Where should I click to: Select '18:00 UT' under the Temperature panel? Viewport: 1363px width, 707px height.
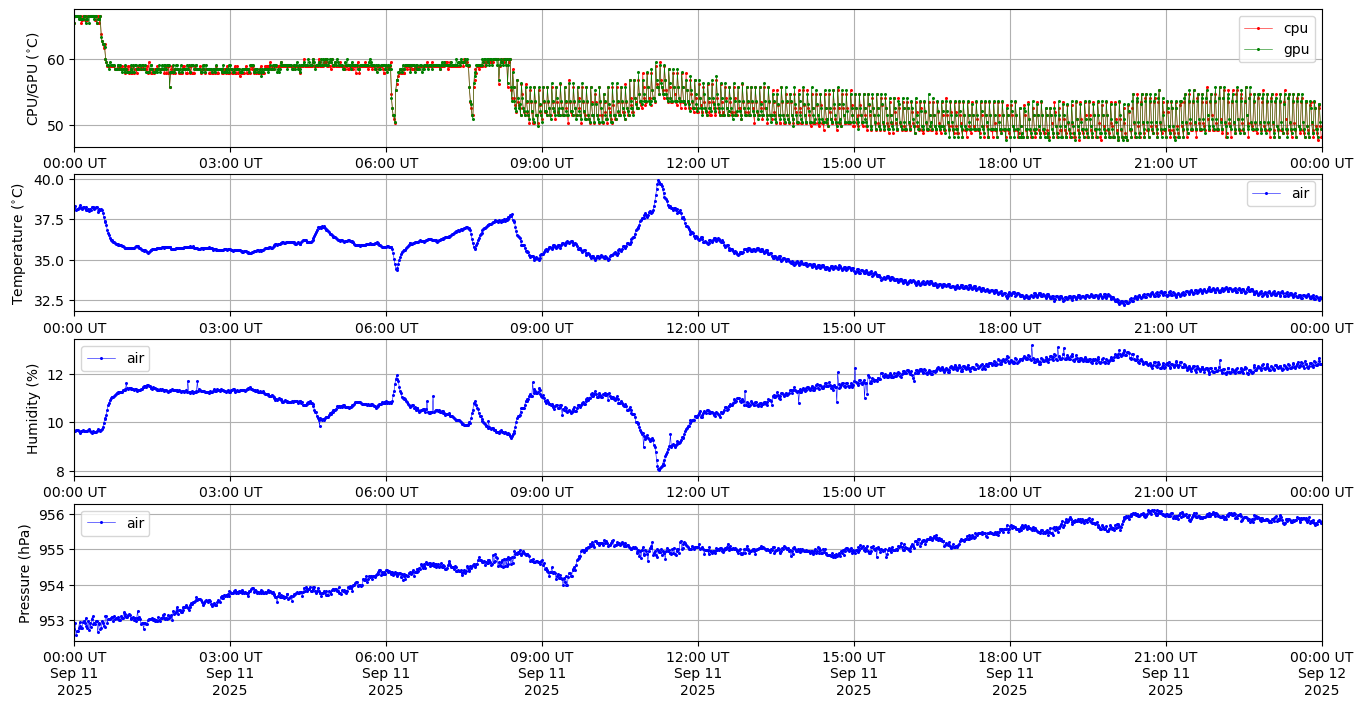(x=1010, y=327)
